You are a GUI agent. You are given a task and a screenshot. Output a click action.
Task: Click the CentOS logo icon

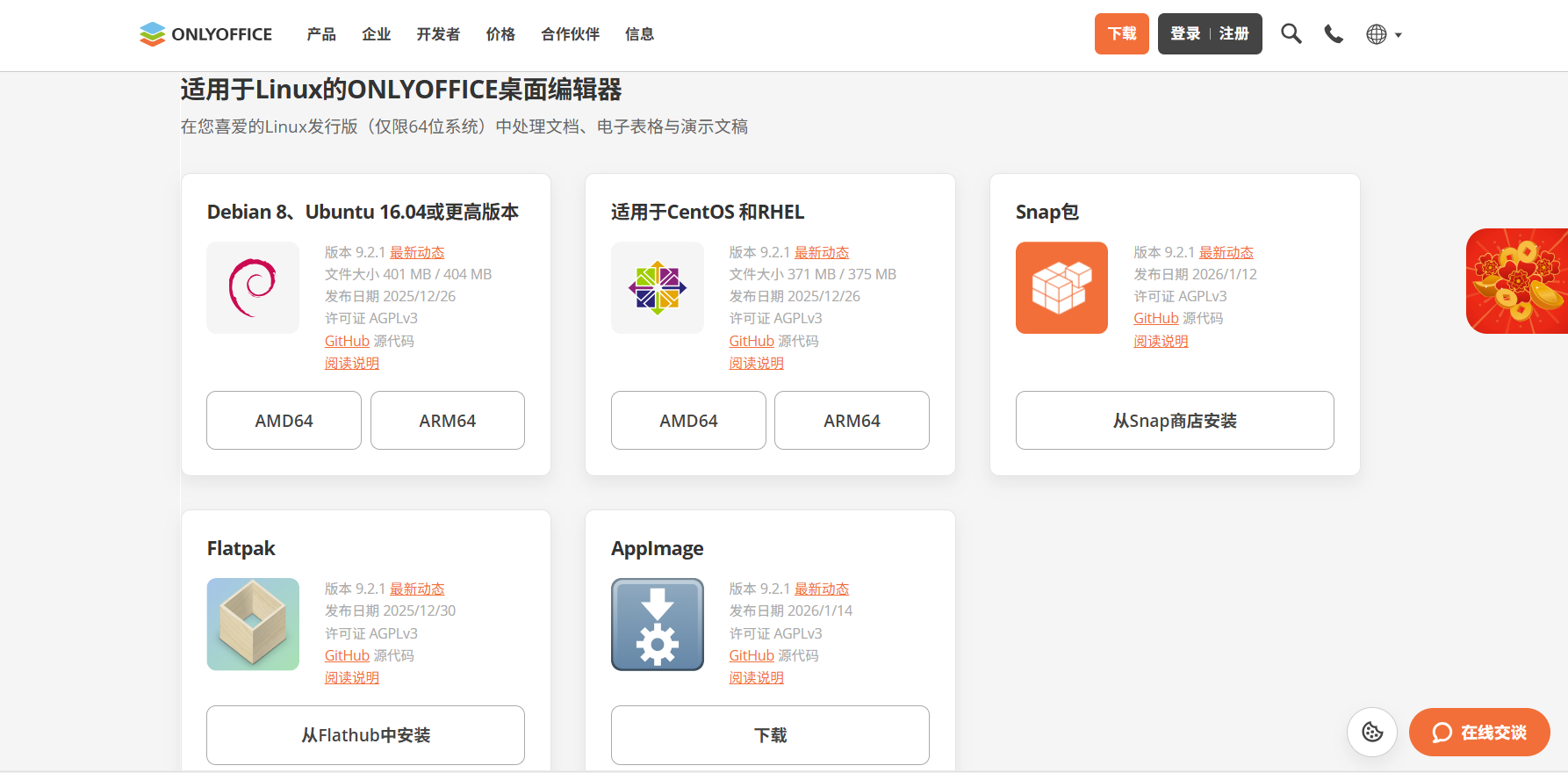[658, 288]
